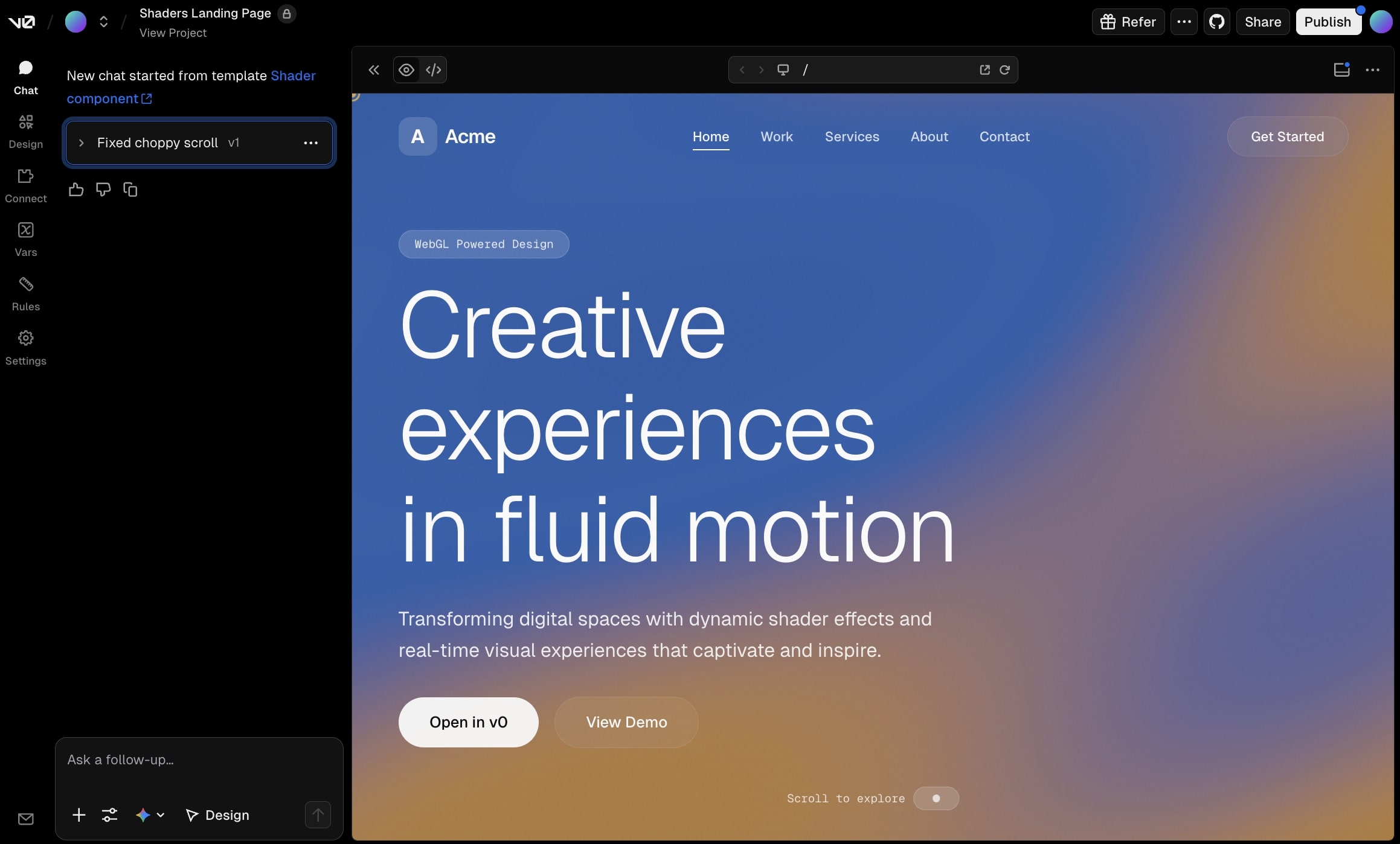
Task: Click the thumbs up feedback icon
Action: point(76,190)
